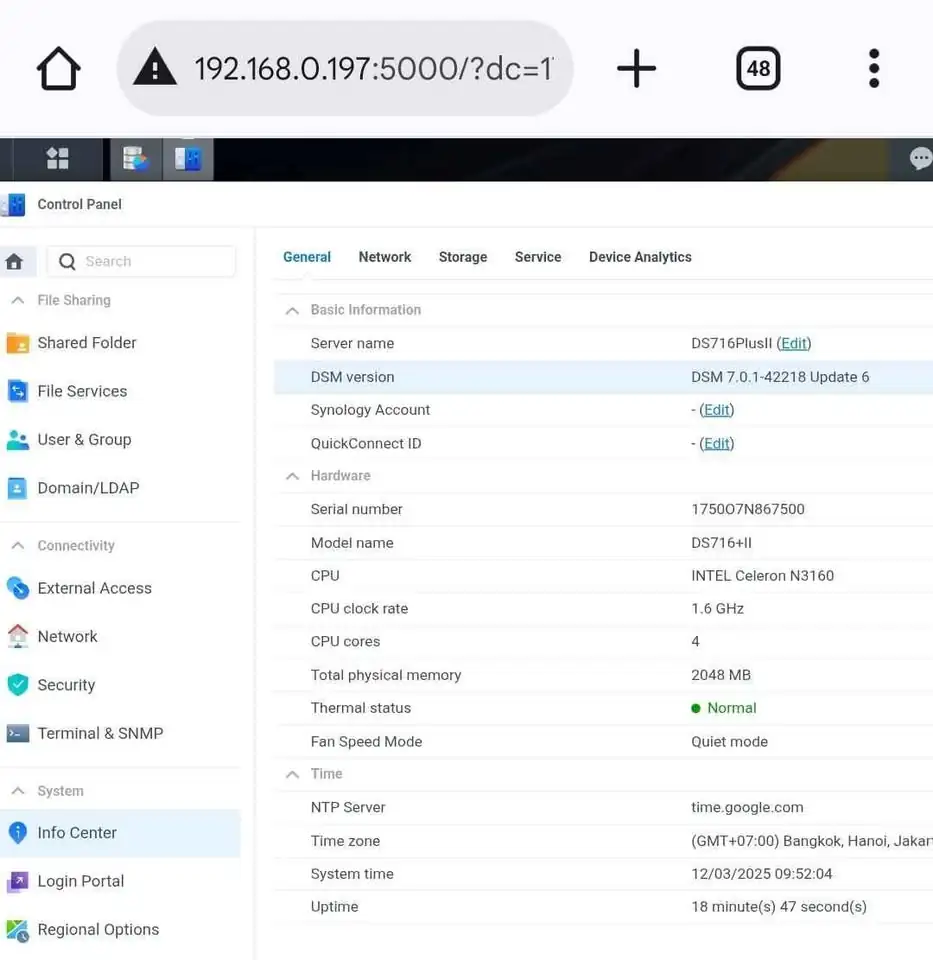This screenshot has height=960, width=933.
Task: Click the Control Panel title icon
Action: [13, 204]
